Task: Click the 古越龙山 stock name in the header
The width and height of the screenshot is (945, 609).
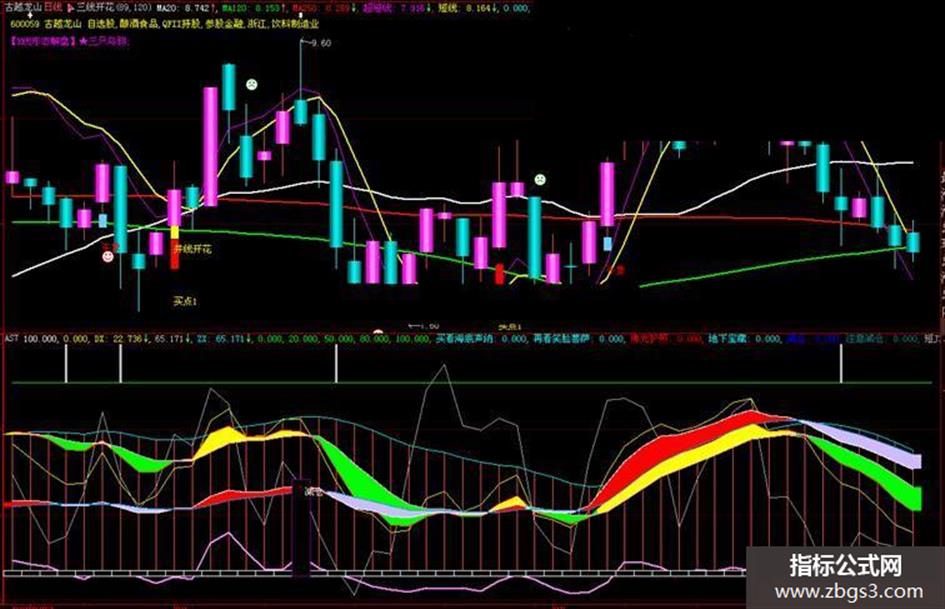Action: point(24,8)
